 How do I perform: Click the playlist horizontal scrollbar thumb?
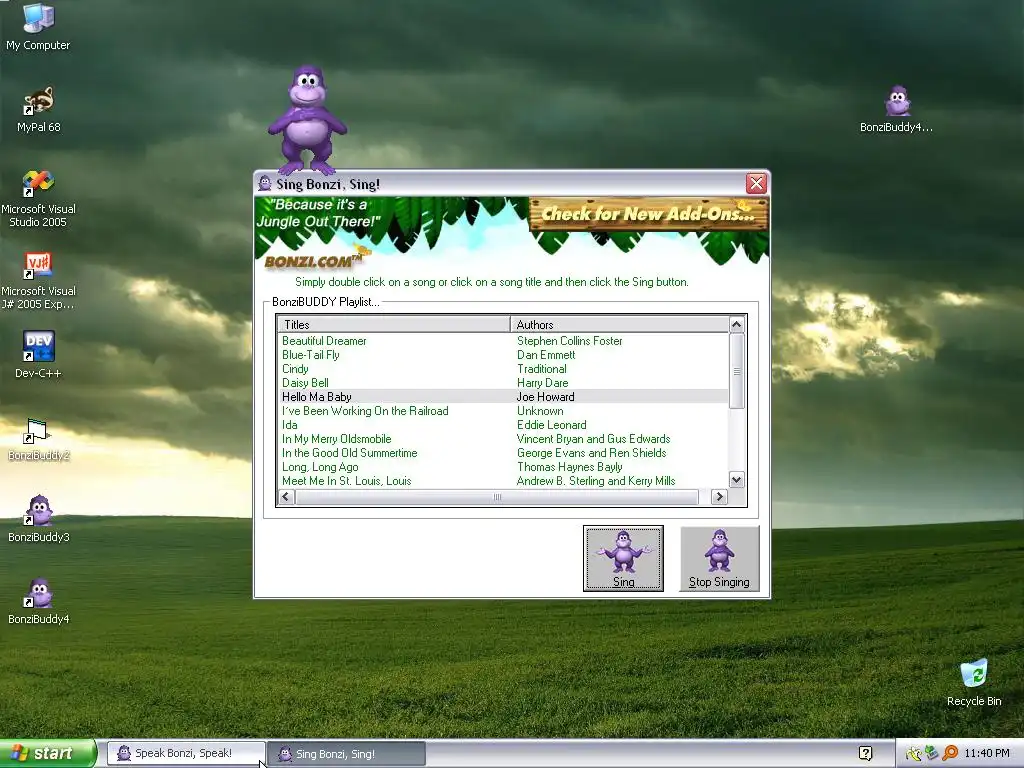pos(497,497)
